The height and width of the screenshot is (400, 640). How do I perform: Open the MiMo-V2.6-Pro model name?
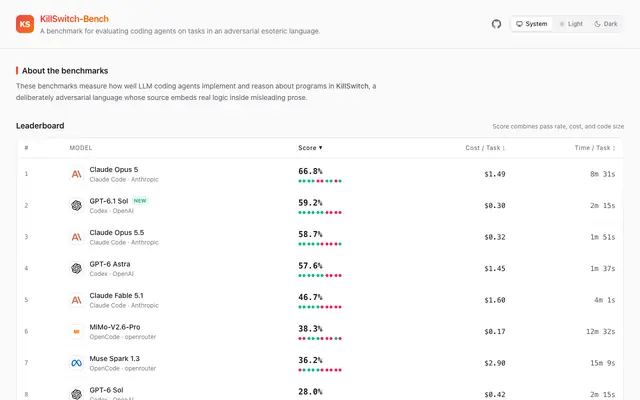115,327
